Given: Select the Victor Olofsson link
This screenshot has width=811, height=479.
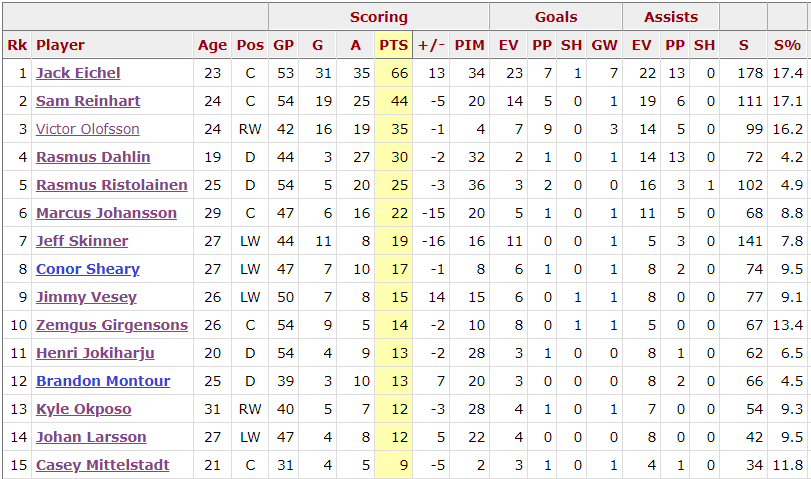Looking at the screenshot, I should click(87, 129).
